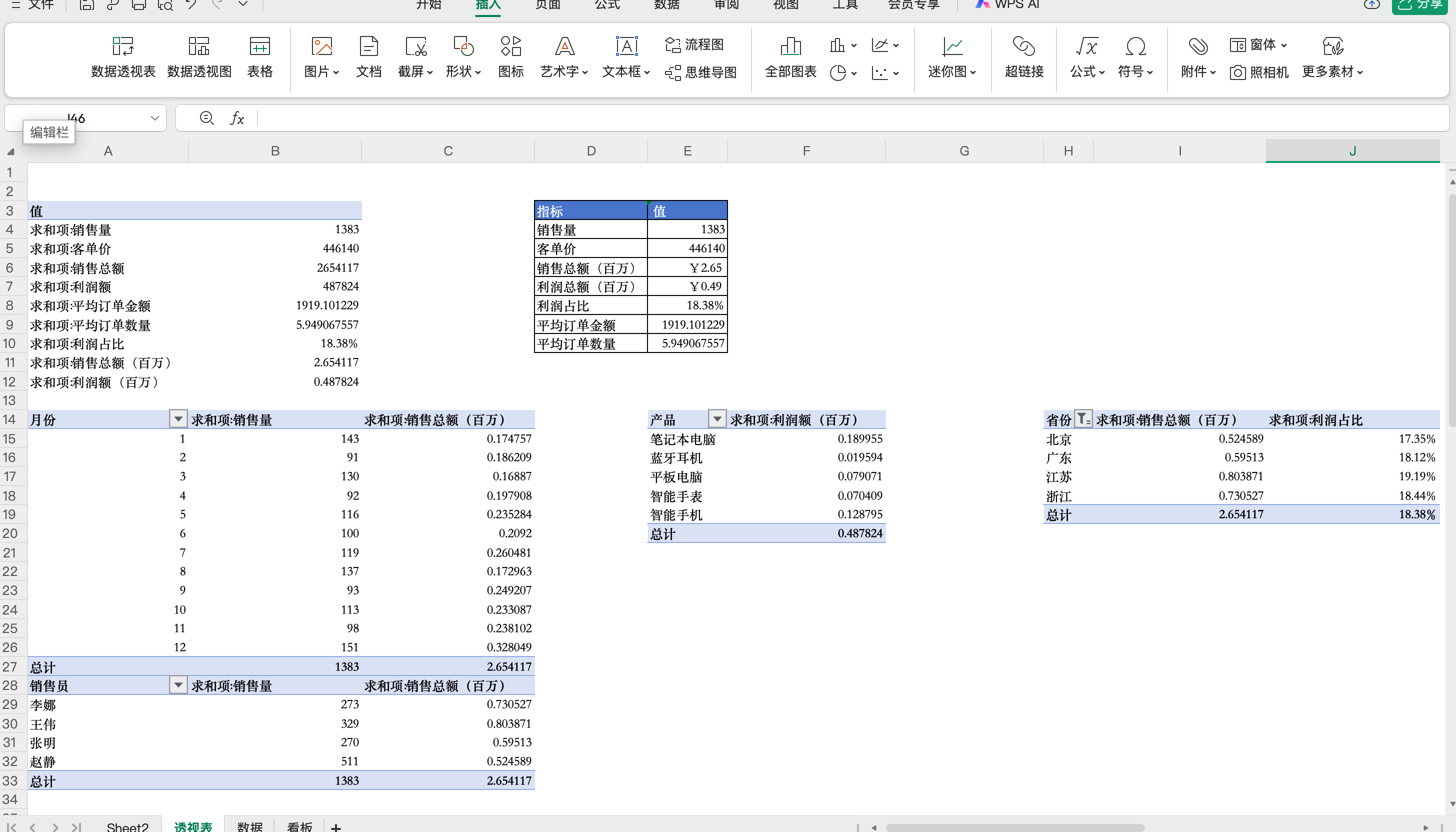The height and width of the screenshot is (832, 1456).
Task: Click the 图标 icon library button
Action: 510,56
